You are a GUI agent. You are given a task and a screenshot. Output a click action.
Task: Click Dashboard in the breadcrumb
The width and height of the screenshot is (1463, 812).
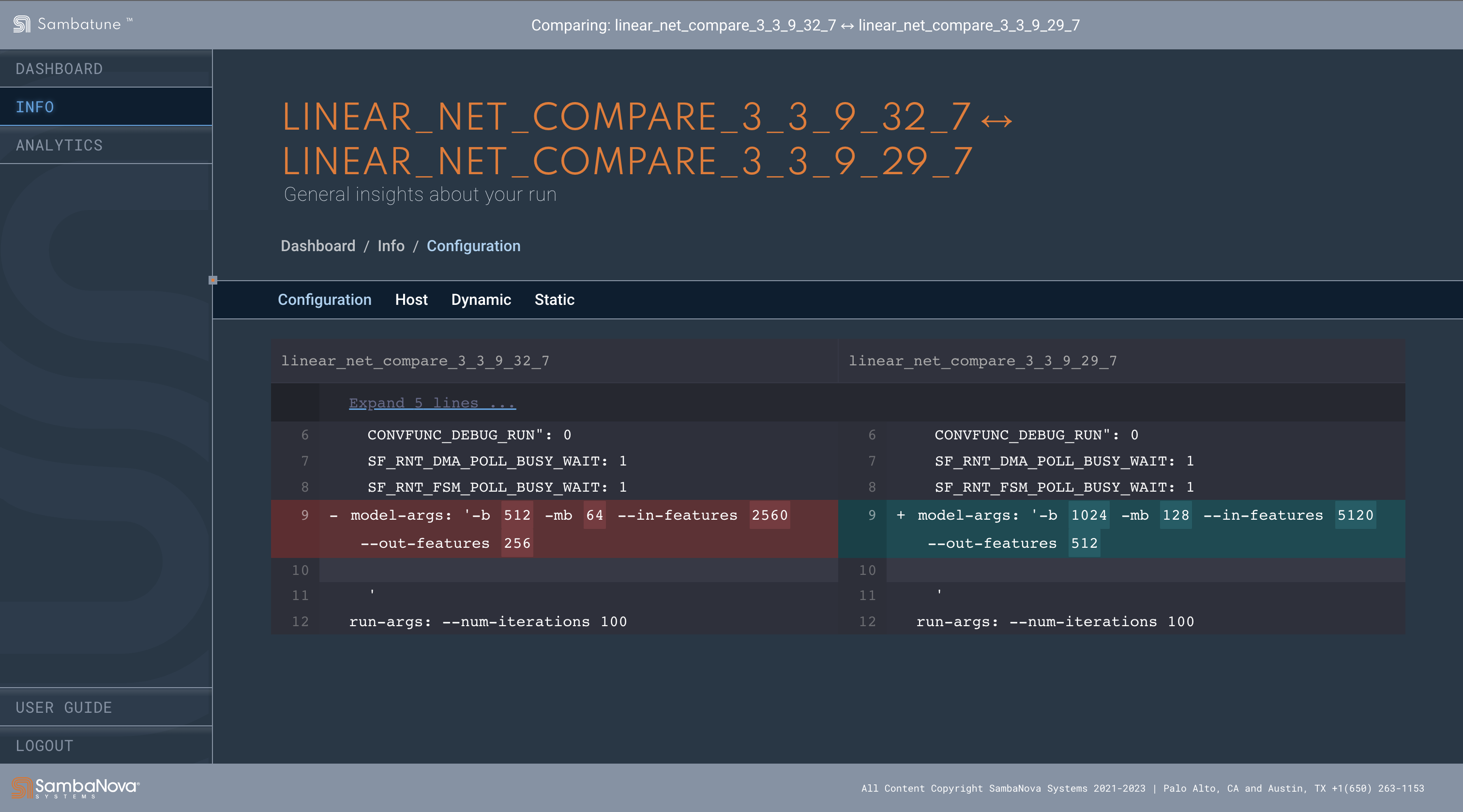tap(318, 246)
